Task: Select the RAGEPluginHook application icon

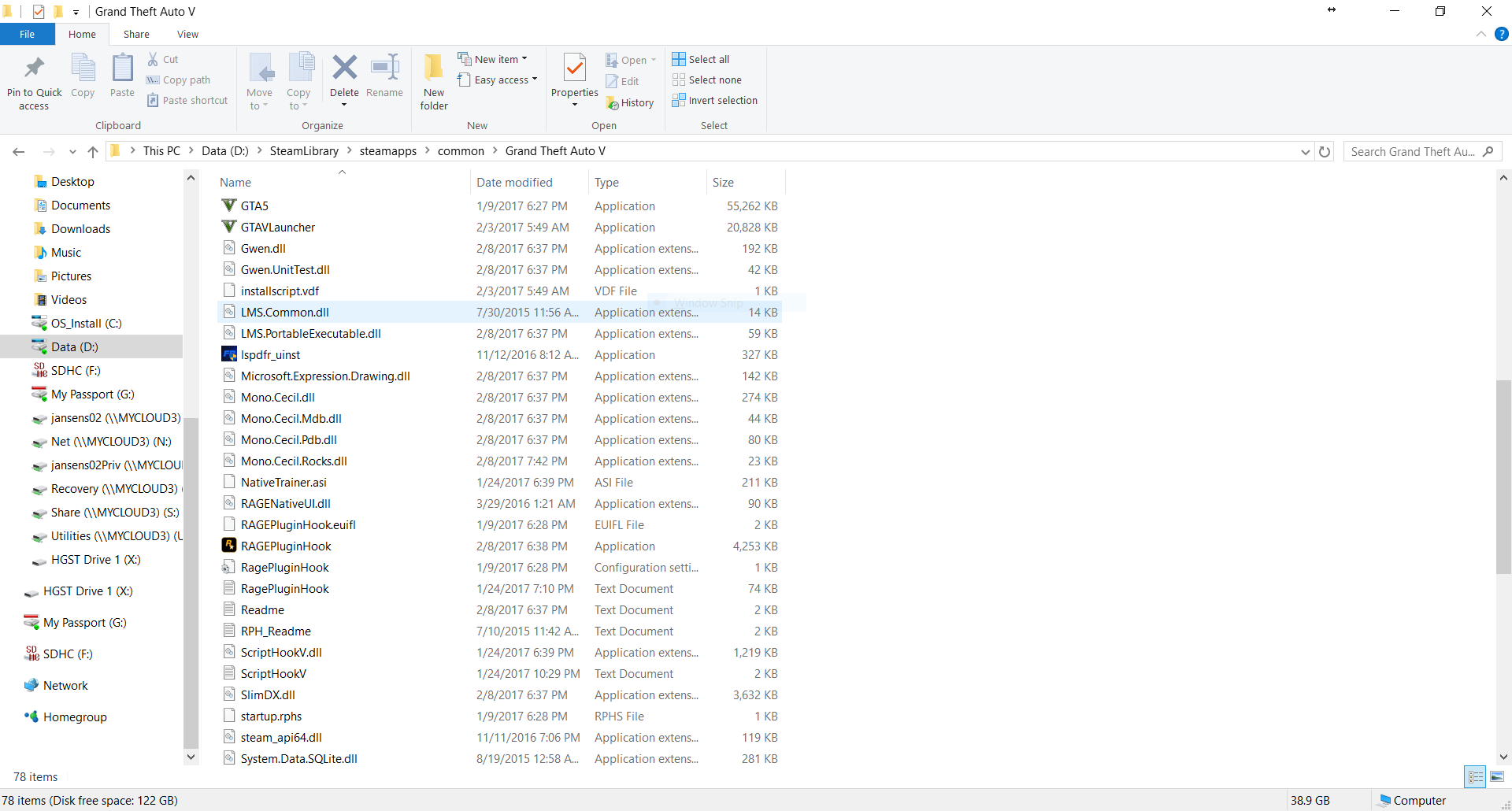Action: tap(229, 546)
